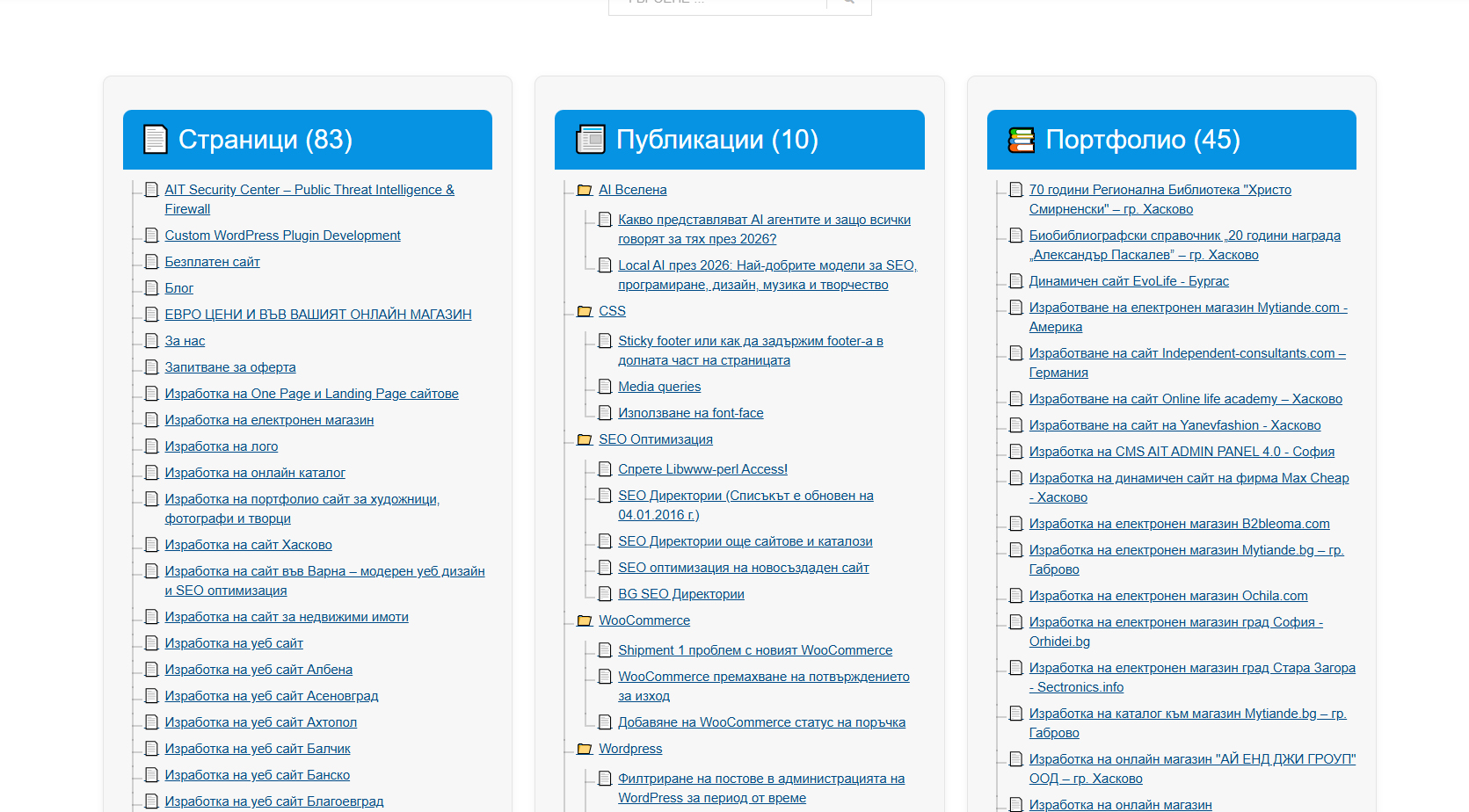Click the document icon beside Изработка на CMS AIT ADMIN PANEL 4.0

1016,451
